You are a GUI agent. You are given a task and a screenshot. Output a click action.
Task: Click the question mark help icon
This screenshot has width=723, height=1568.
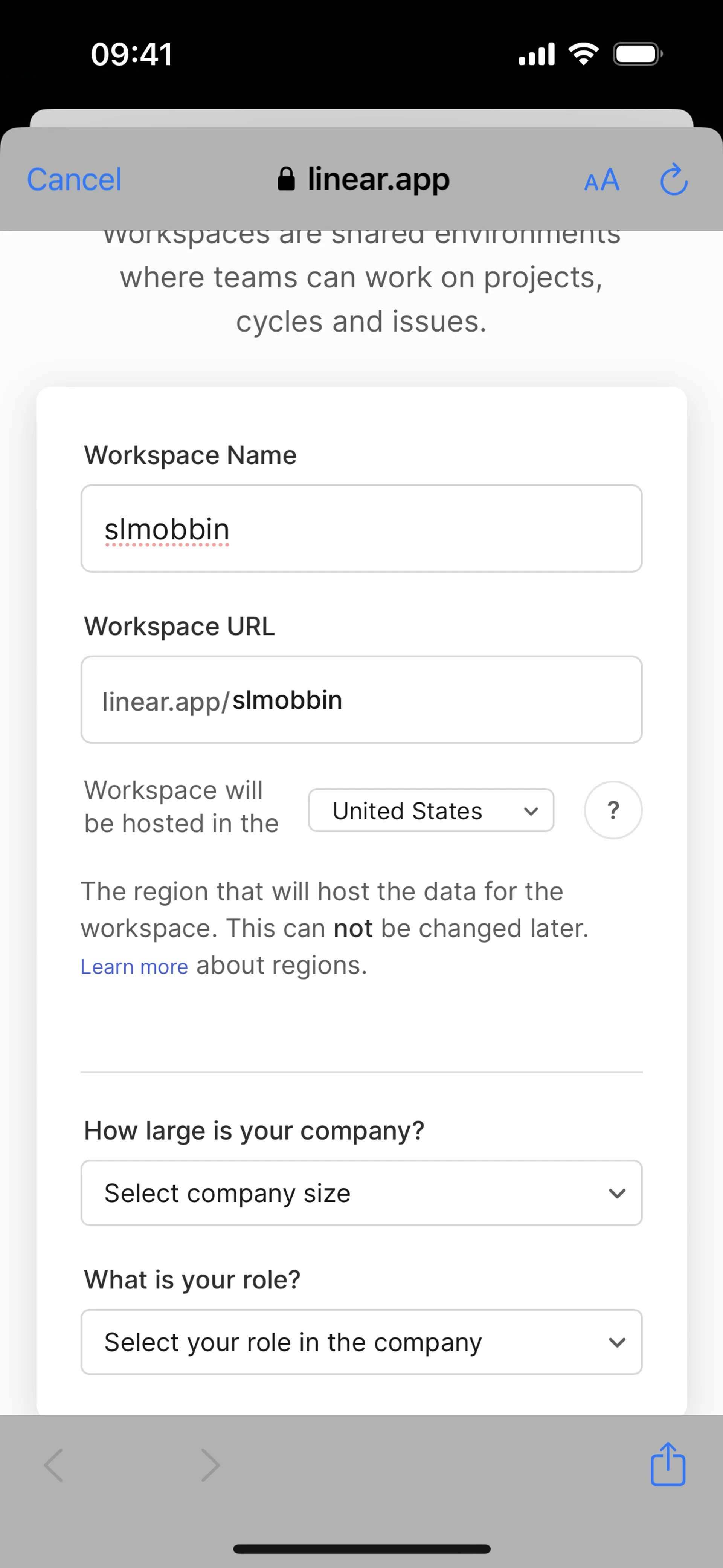[613, 810]
